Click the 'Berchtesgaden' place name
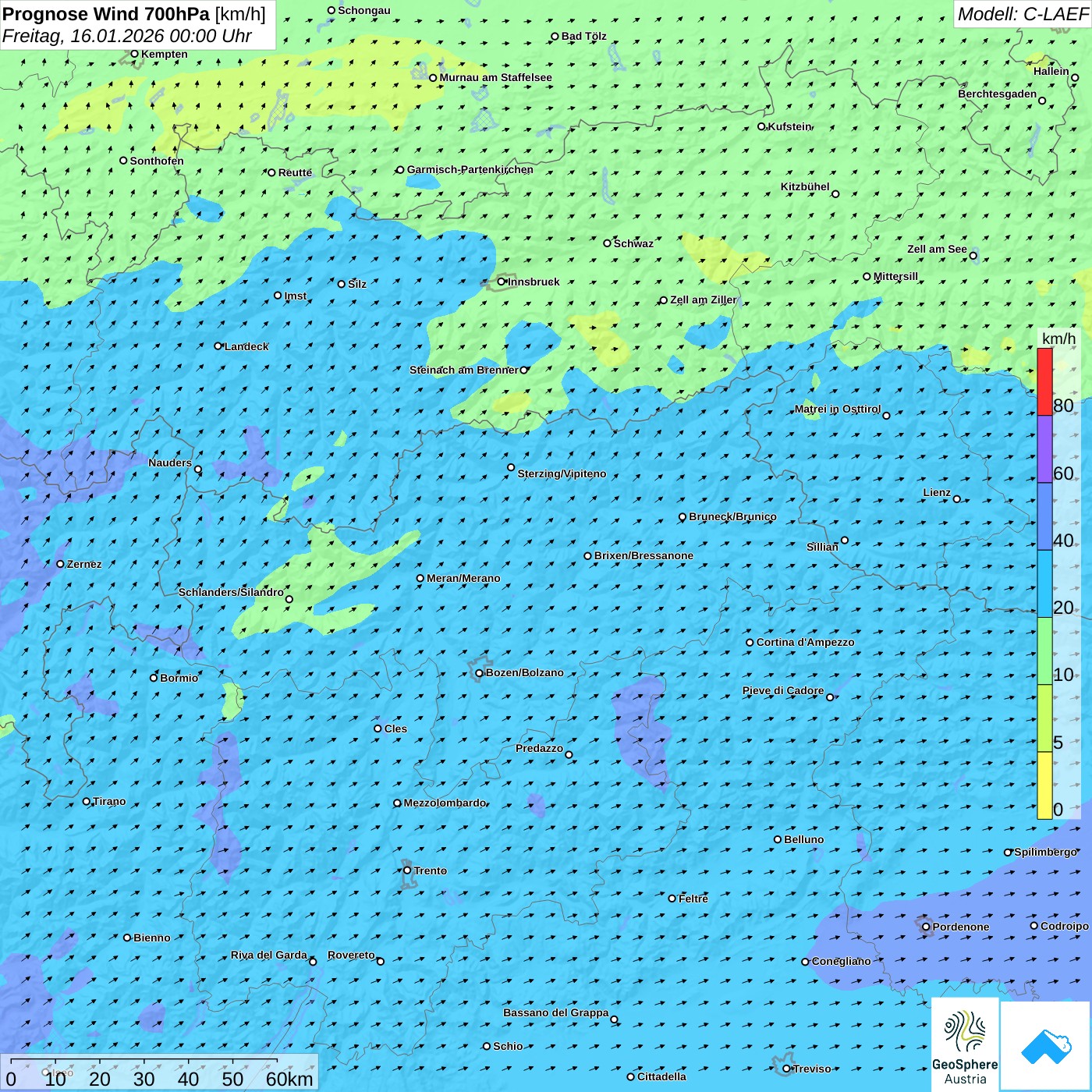The image size is (1092, 1092). point(998,94)
